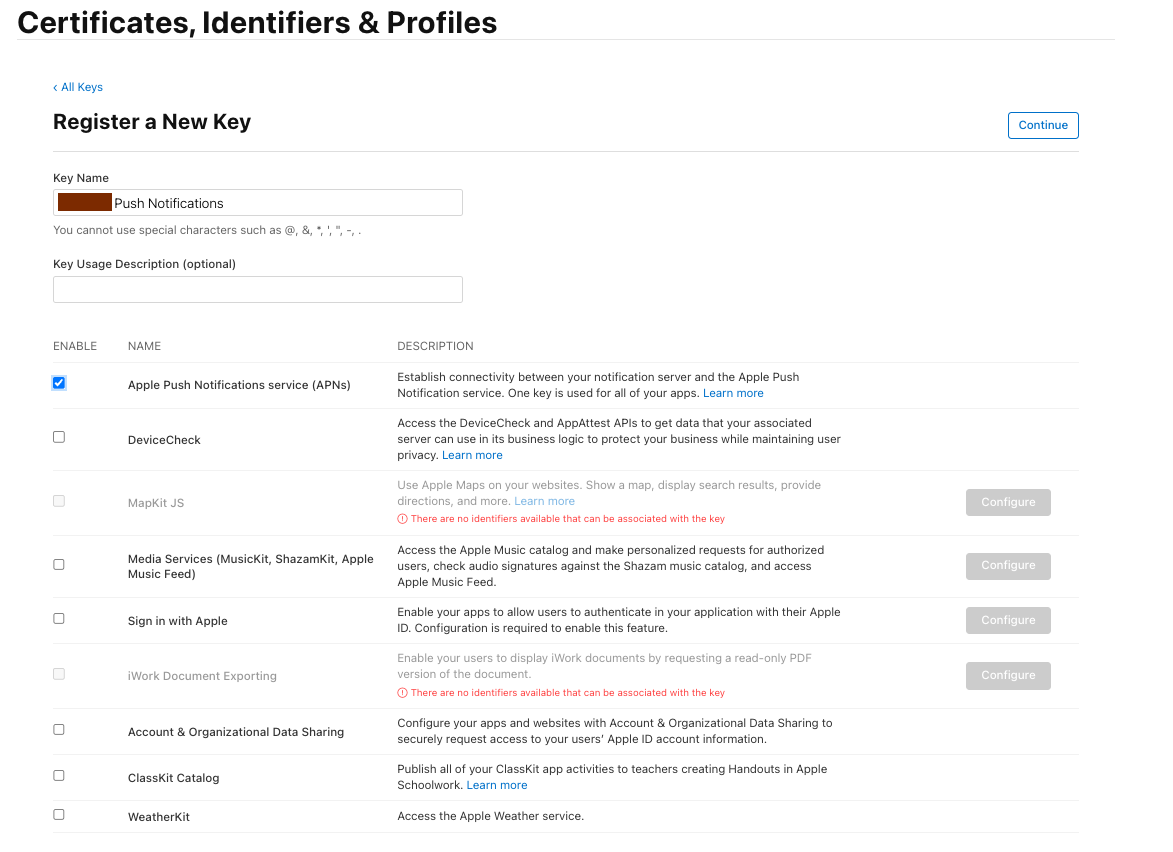1173x852 pixels.
Task: Click Configure button for MapKit JS
Action: click(x=1007, y=502)
